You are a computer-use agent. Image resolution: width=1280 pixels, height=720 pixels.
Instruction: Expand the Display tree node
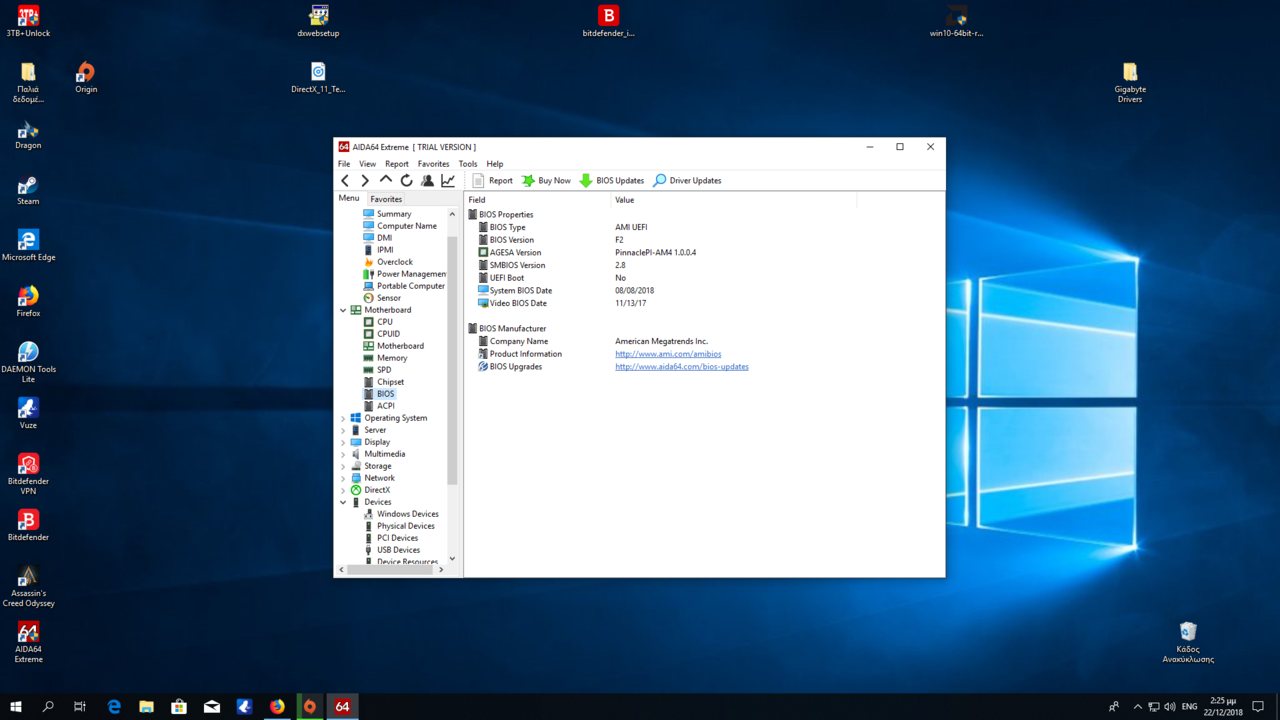coord(343,442)
